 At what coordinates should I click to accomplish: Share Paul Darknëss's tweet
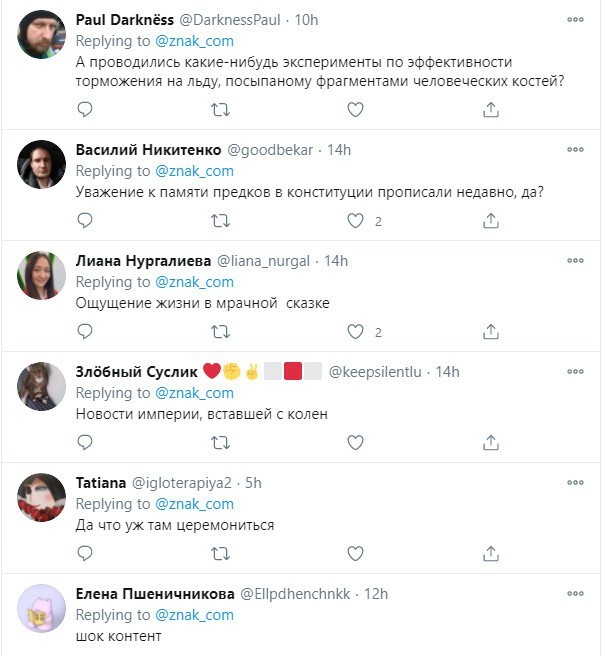pos(491,111)
